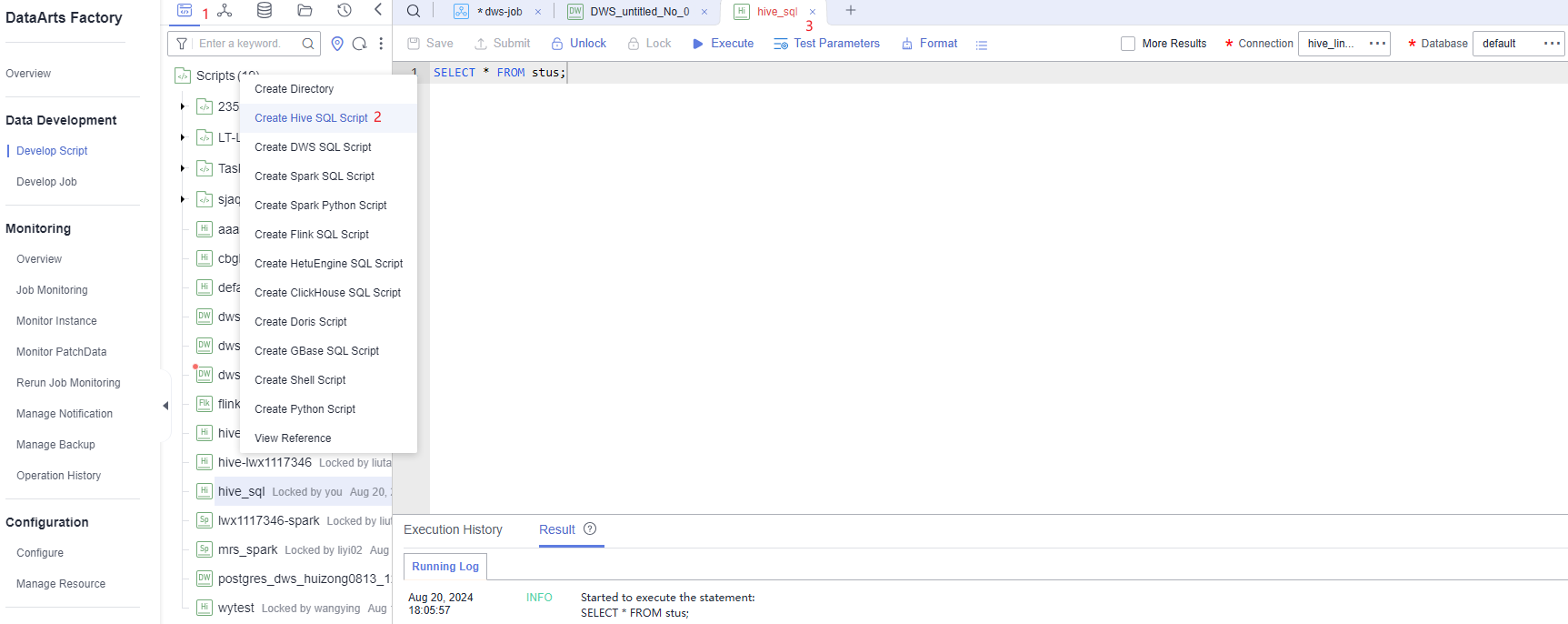Click the locate script pin icon
Image resolution: width=1568 pixels, height=624 pixels.
[337, 44]
